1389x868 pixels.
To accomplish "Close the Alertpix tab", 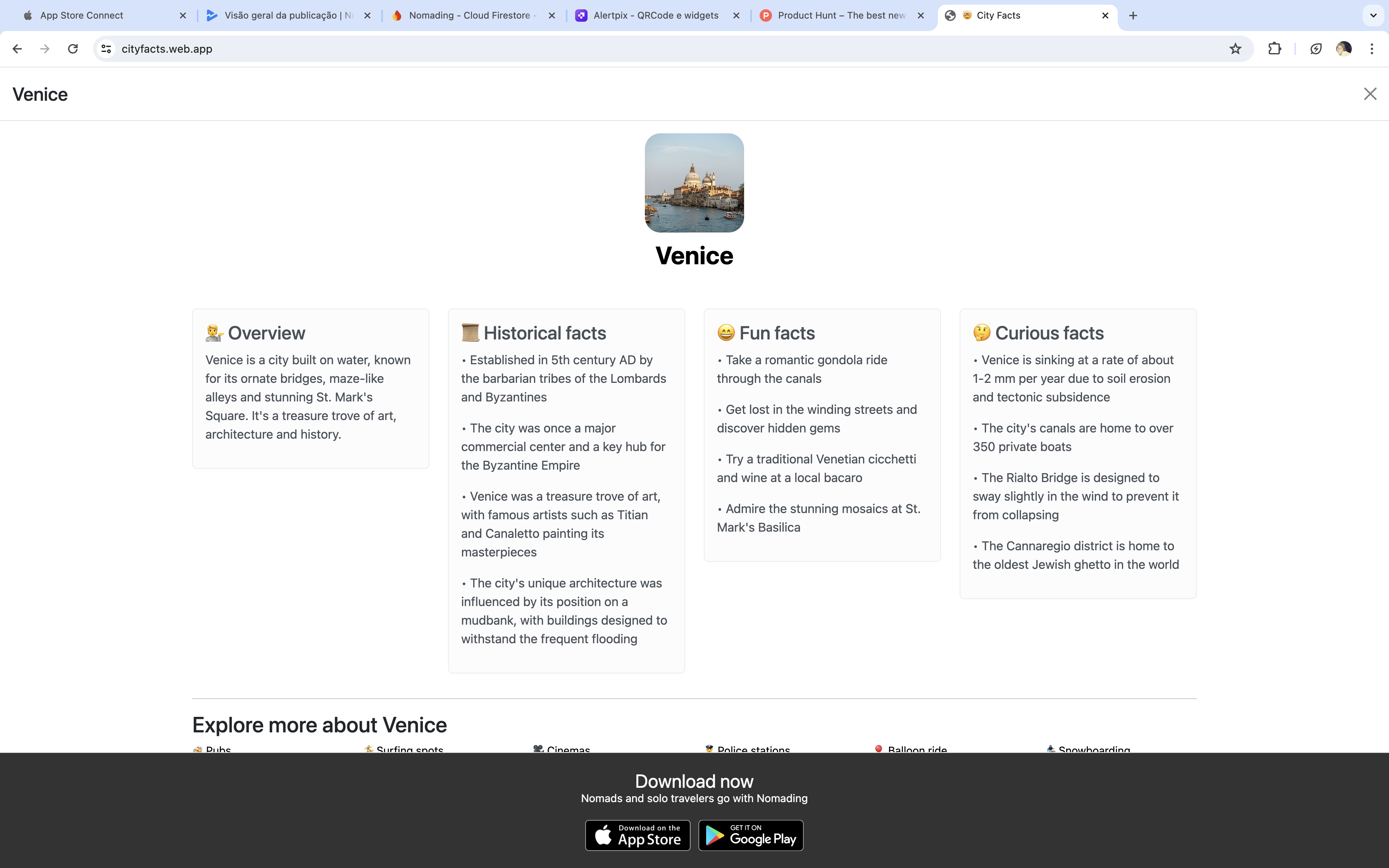I will coord(736,15).
